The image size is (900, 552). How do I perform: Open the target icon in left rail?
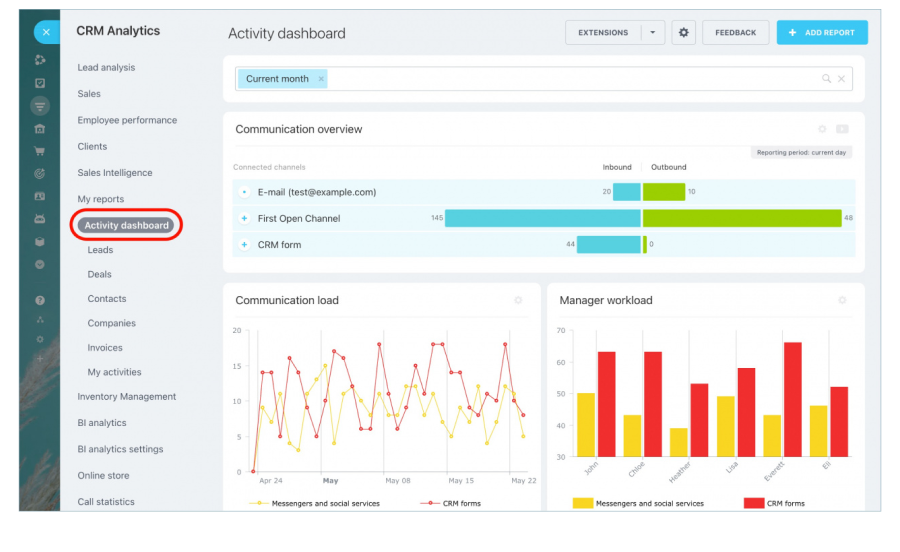pyautogui.click(x=40, y=174)
